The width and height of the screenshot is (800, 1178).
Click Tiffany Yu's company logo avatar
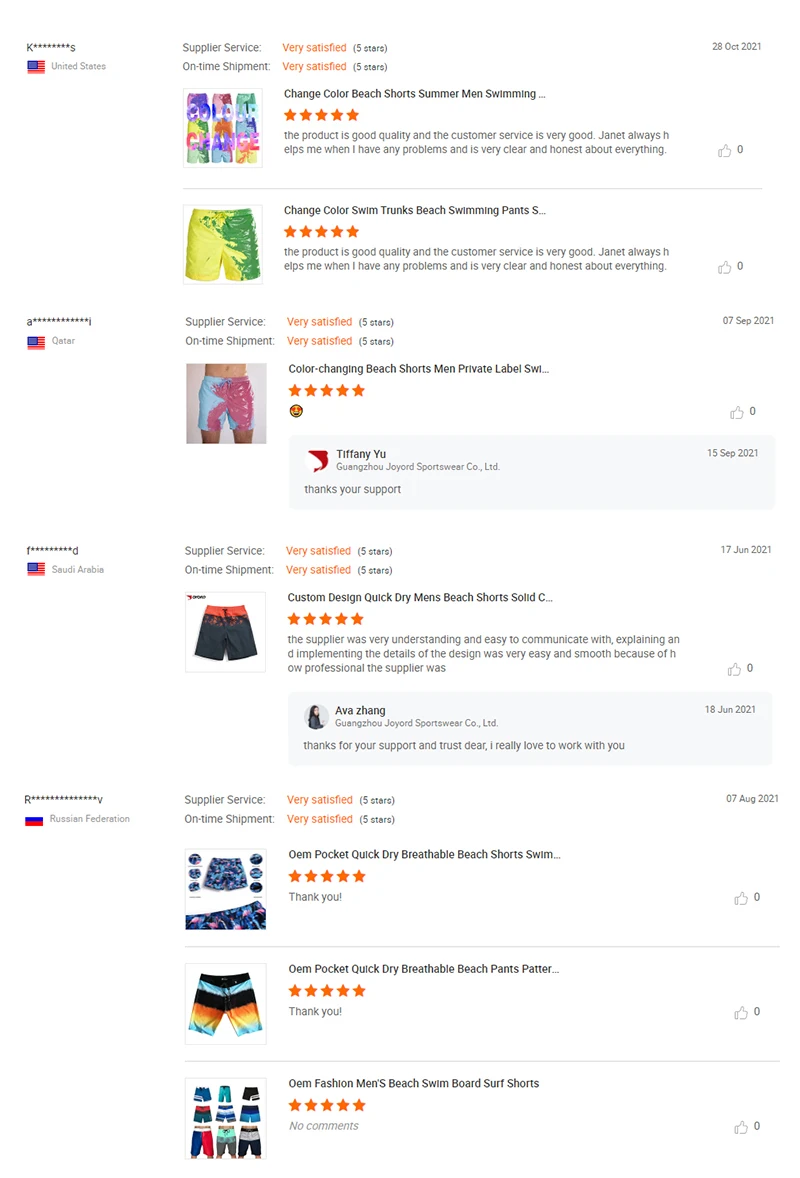[318, 460]
